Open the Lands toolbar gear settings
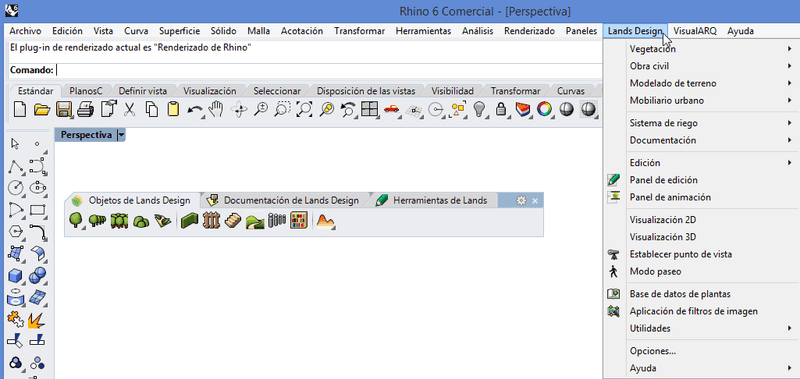 521,200
